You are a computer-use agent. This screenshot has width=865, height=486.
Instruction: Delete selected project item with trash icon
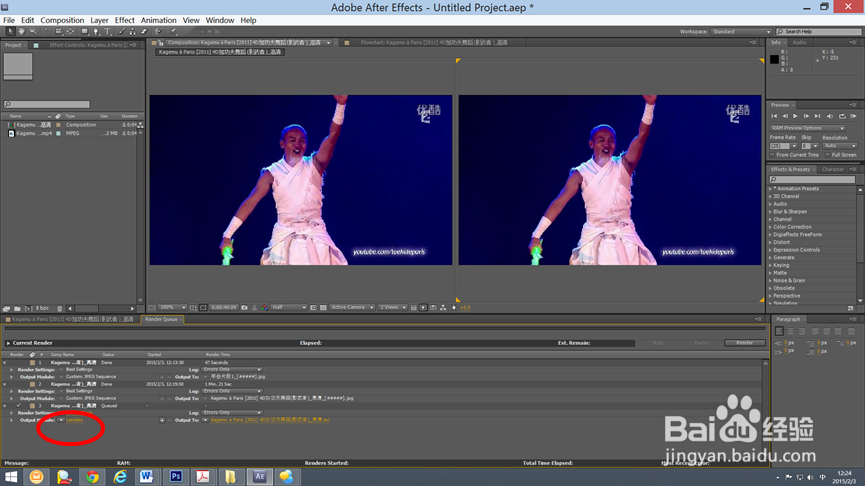click(60, 308)
